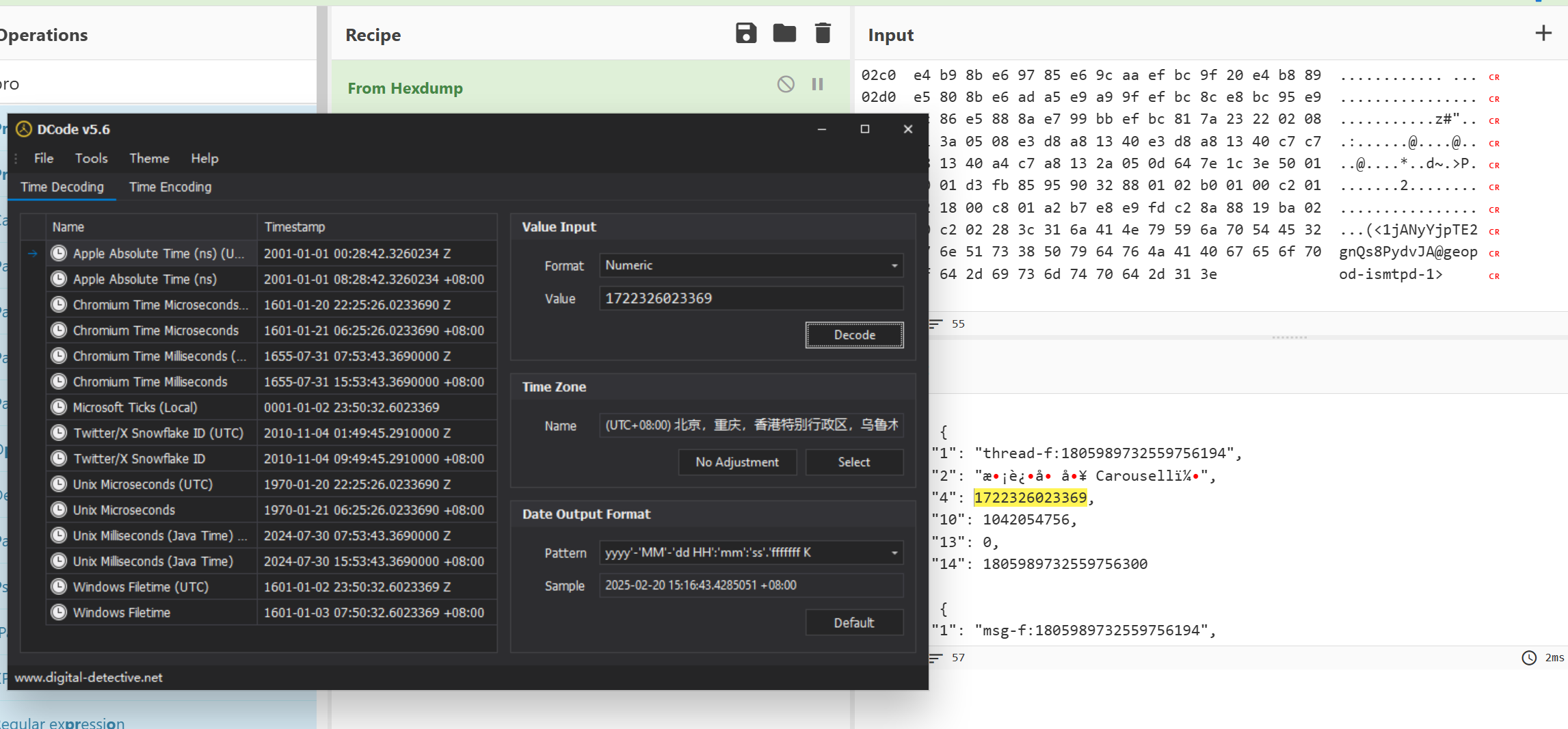The width and height of the screenshot is (1568, 729).
Task: Click the input line count icon
Action: point(935,323)
